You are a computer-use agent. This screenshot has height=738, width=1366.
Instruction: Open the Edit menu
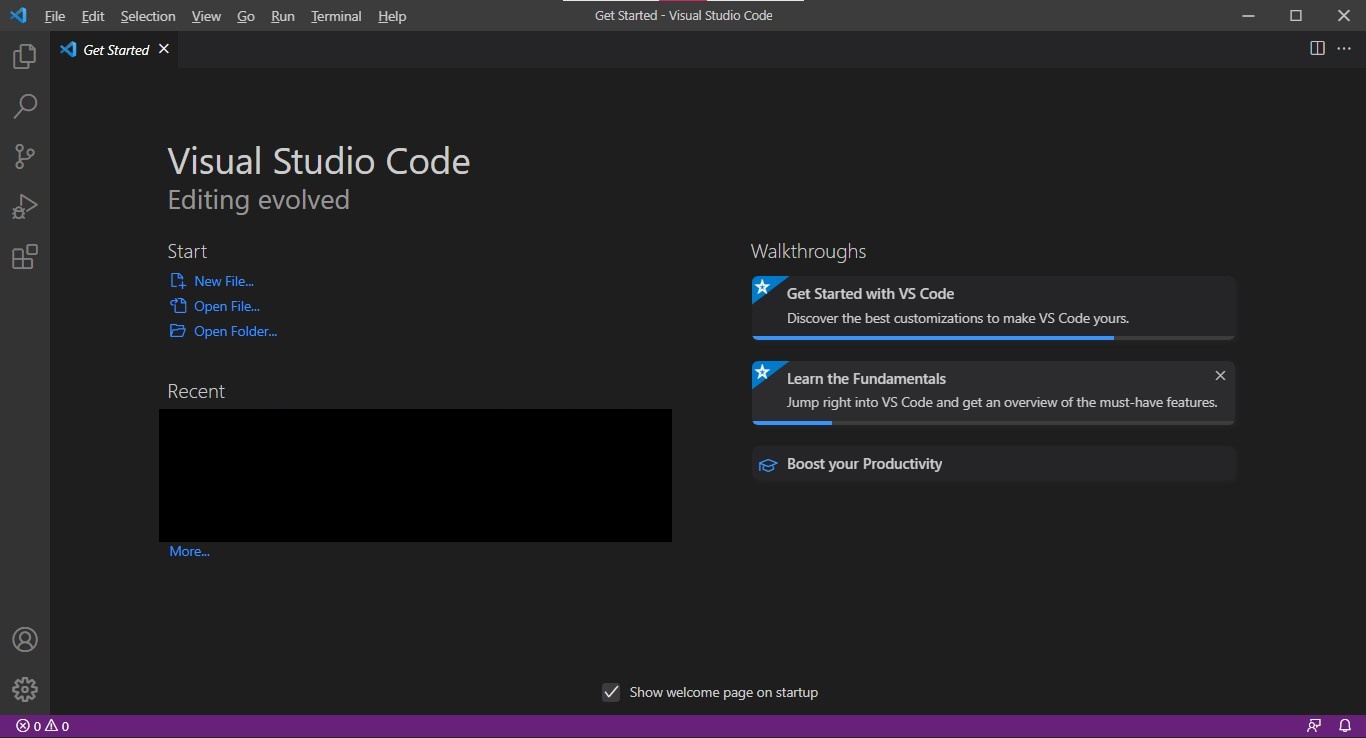[x=93, y=16]
